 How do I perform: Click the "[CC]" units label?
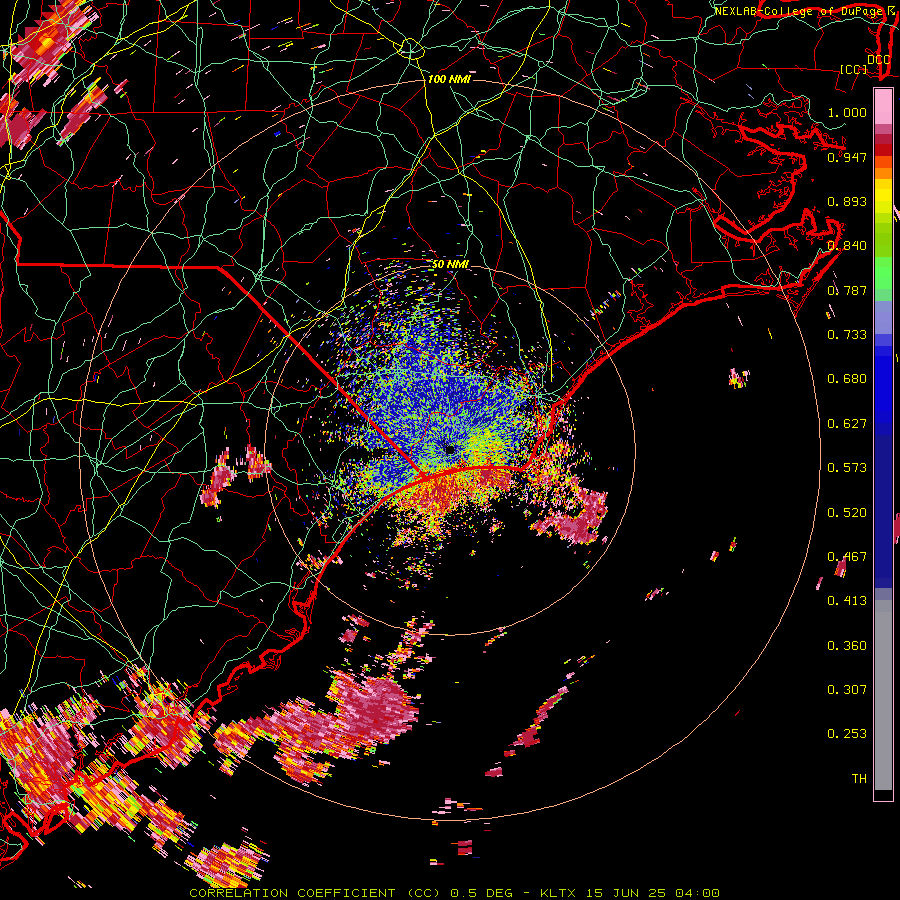(x=854, y=69)
